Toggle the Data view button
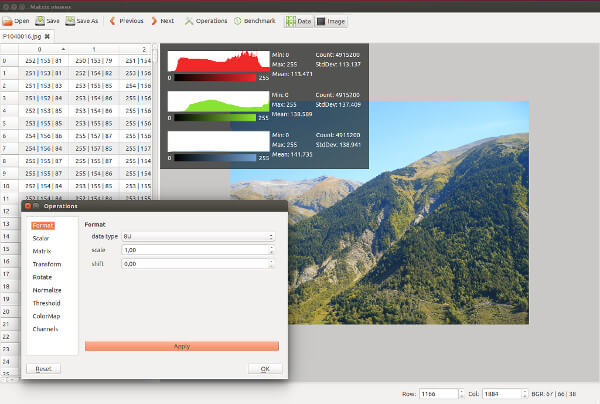Viewport: 600px width, 404px height. click(297, 20)
